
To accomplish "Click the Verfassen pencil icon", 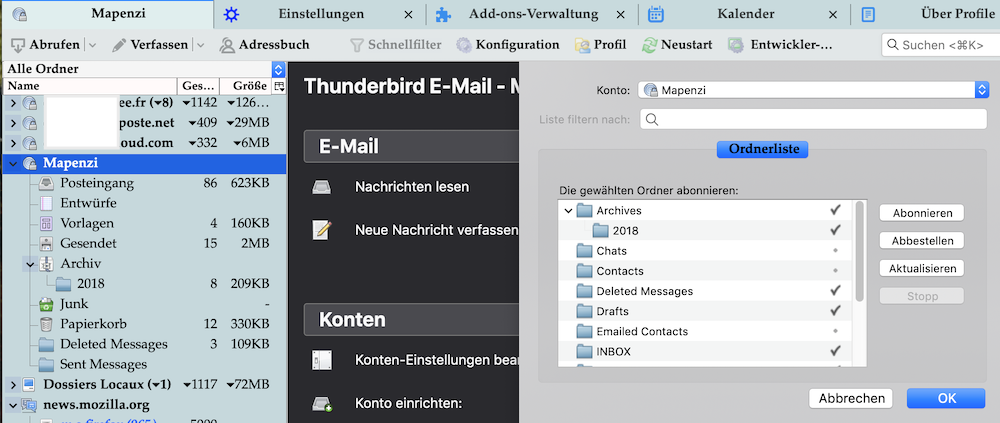I will pos(119,45).
